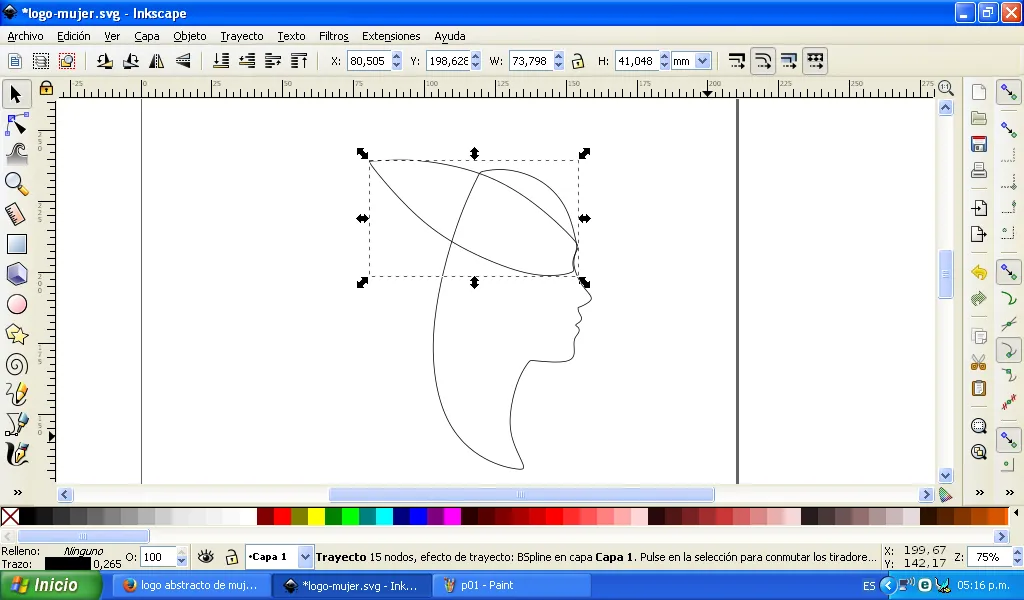1024x600 pixels.
Task: Select the 3D Box tool
Action: point(16,274)
